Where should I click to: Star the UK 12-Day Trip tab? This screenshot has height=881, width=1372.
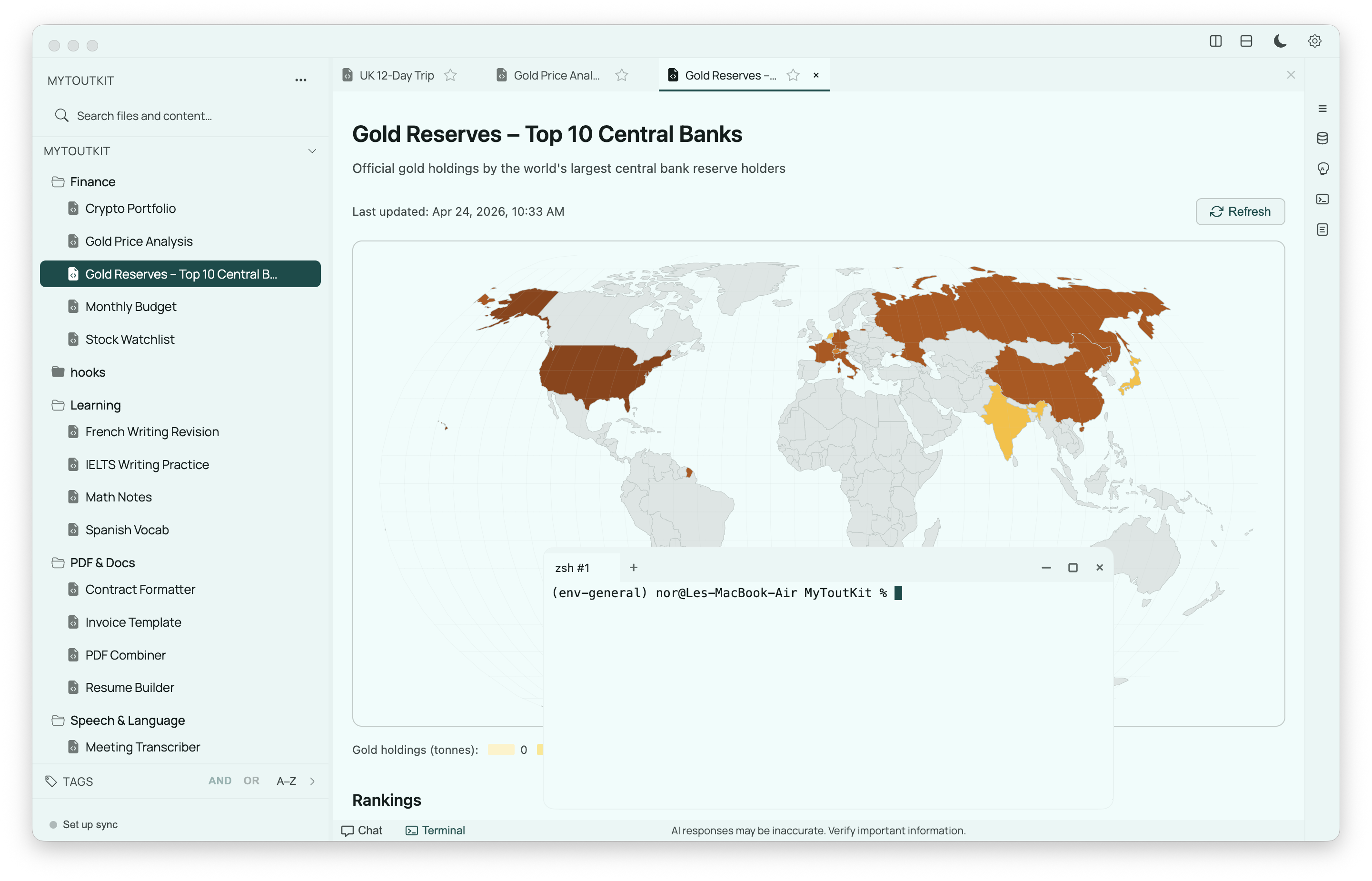point(451,75)
